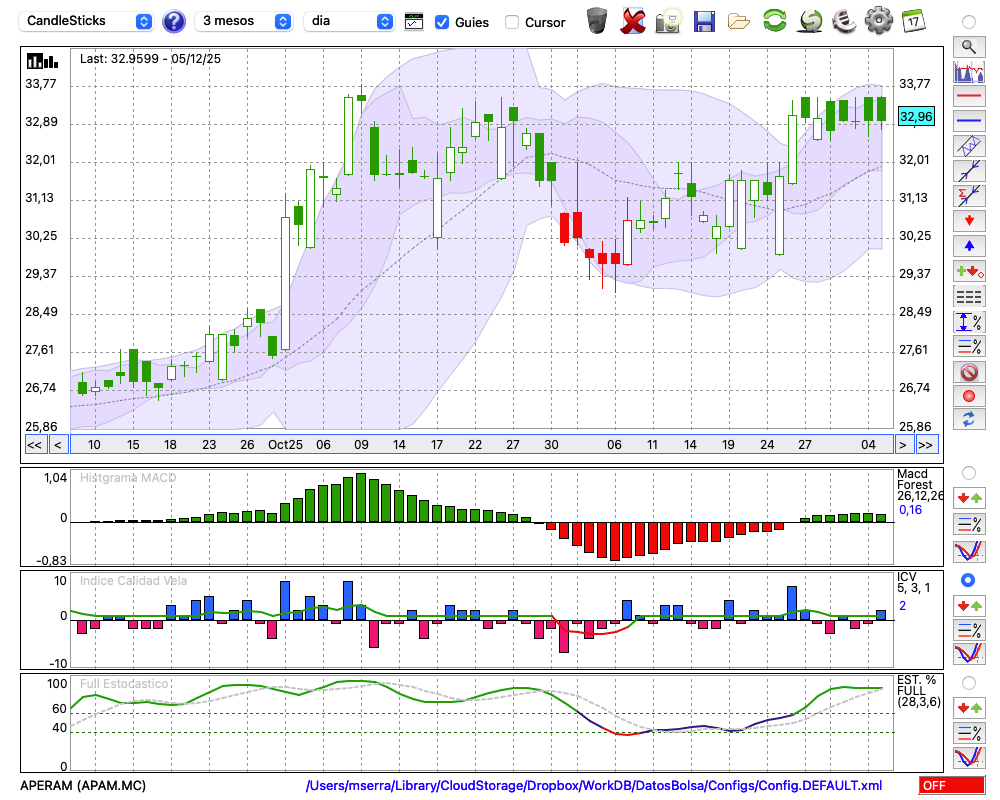Open the yellow folder icon
This screenshot has width=1000, height=800.
(739, 20)
